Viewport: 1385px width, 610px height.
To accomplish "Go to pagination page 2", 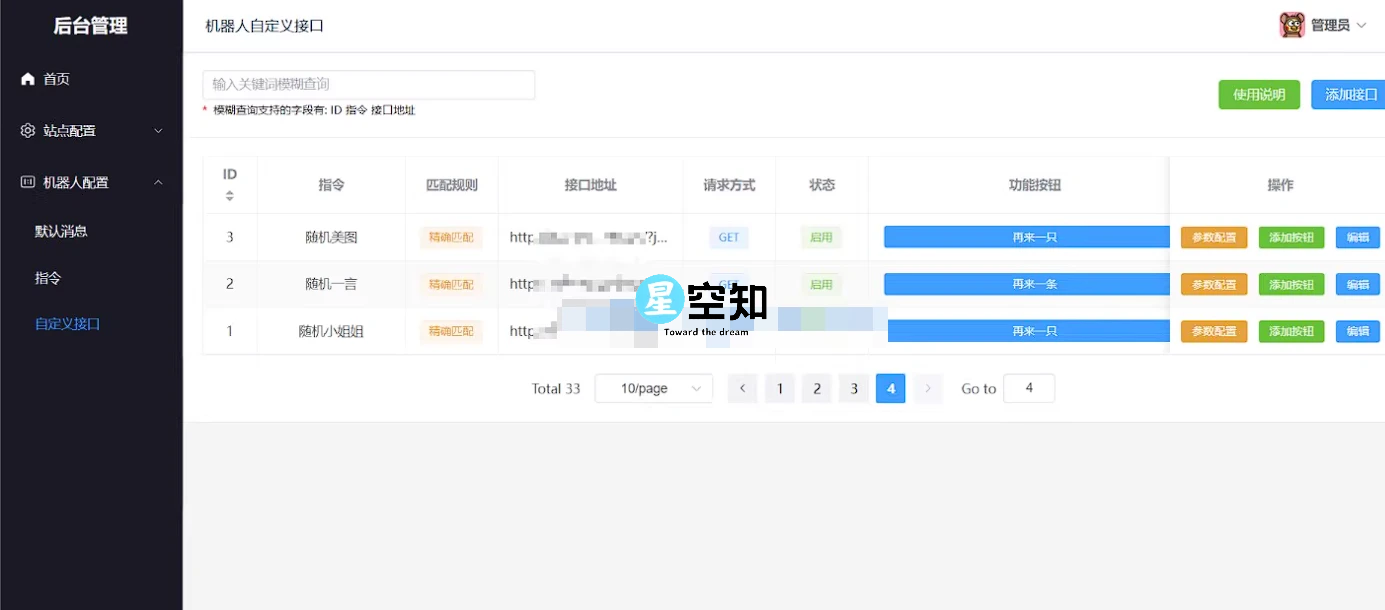I will pyautogui.click(x=817, y=388).
